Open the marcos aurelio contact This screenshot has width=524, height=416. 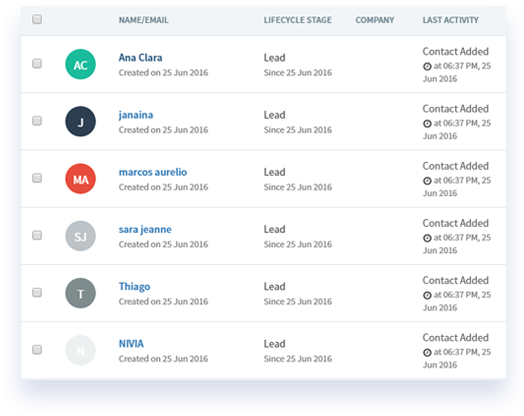pos(153,172)
